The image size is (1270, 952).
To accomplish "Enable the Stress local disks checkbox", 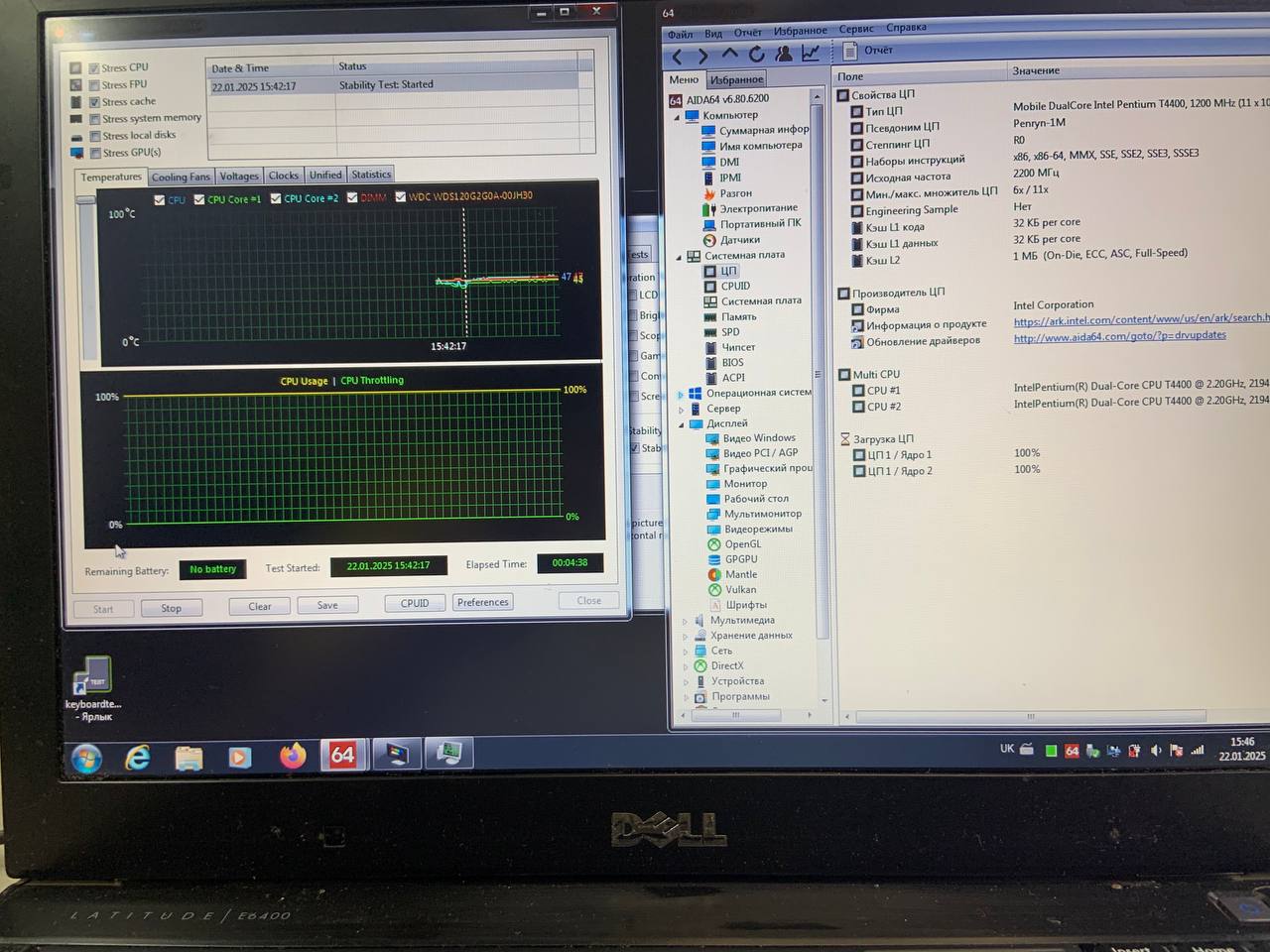I will click(94, 136).
